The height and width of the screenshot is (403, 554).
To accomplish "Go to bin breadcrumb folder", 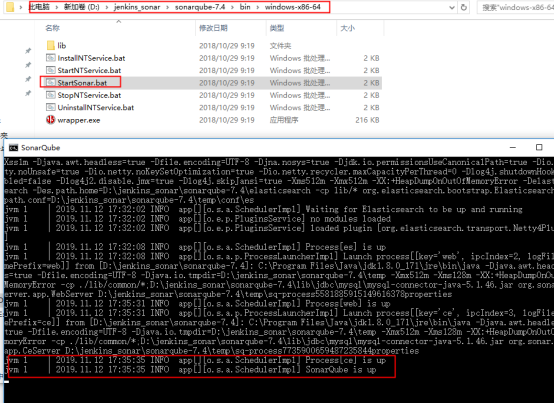I will [x=245, y=7].
